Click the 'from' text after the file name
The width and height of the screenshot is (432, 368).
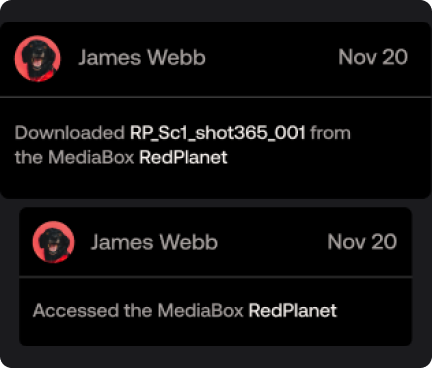(x=330, y=133)
